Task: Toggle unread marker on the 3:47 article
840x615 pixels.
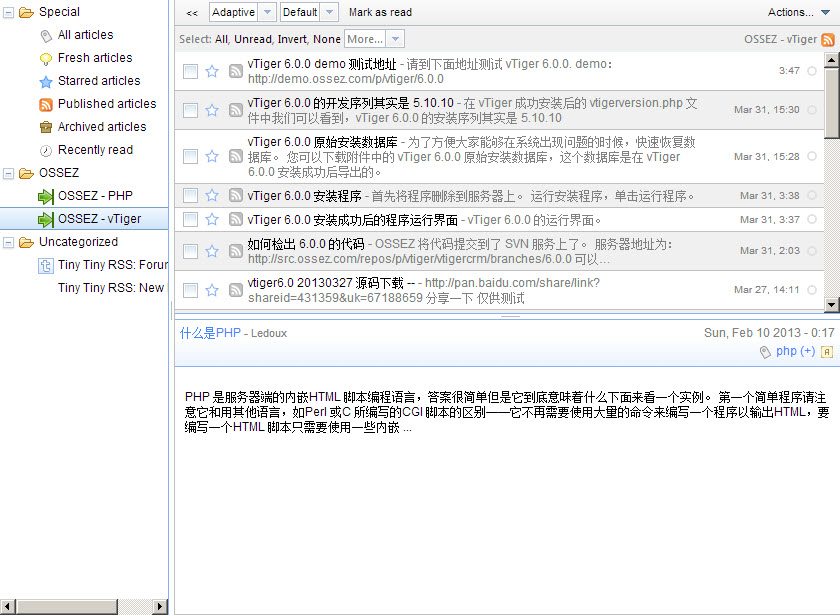Action: pos(811,71)
